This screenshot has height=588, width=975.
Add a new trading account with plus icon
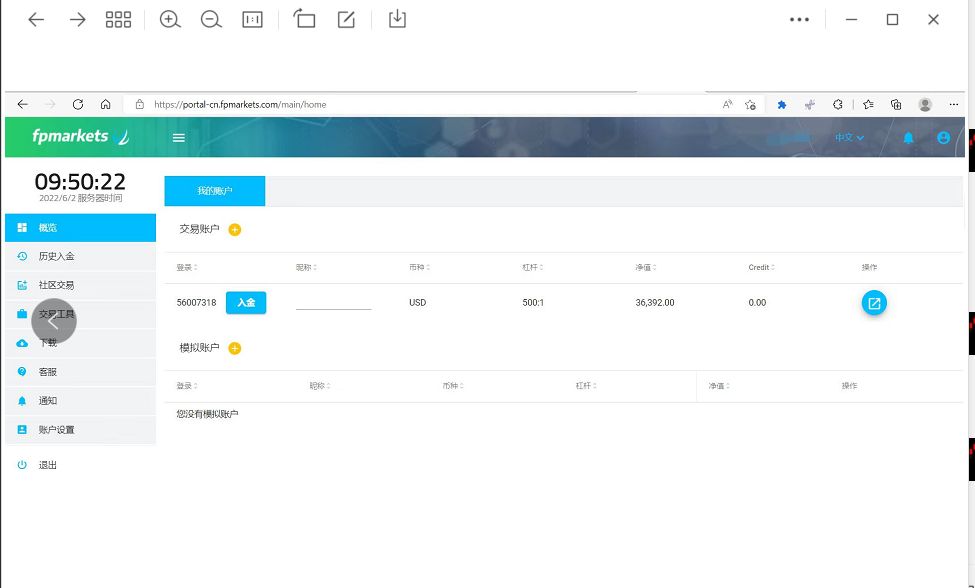tap(235, 230)
